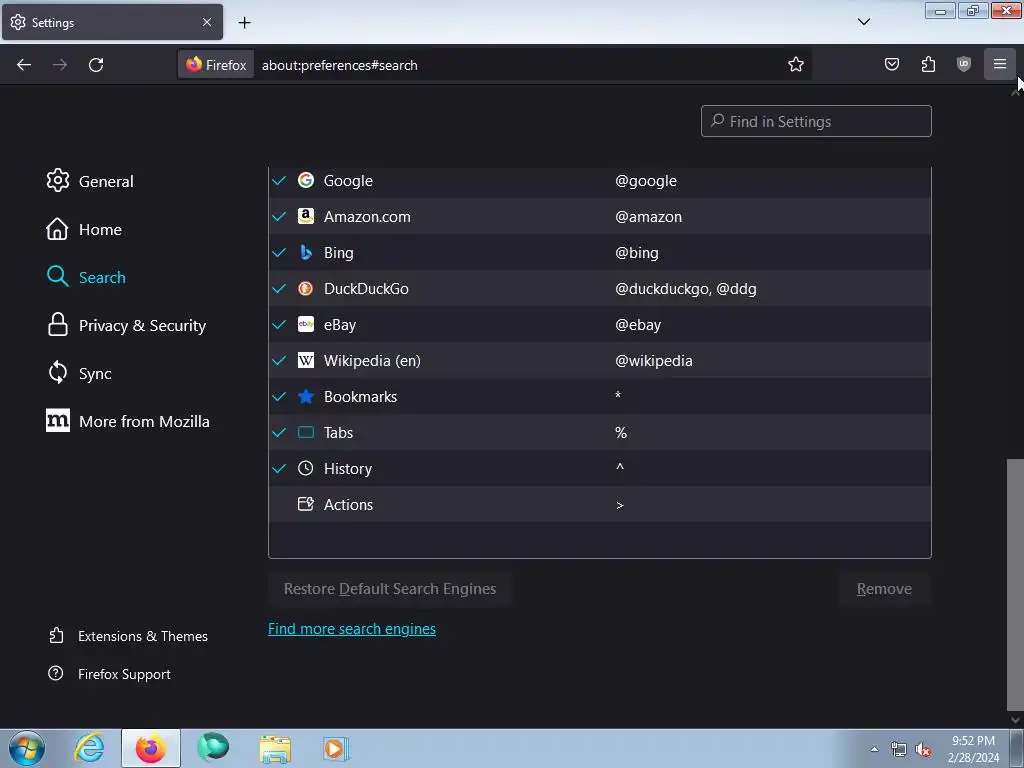1024x768 pixels.
Task: Open the file explorer folder taskbar icon
Action: (x=275, y=748)
